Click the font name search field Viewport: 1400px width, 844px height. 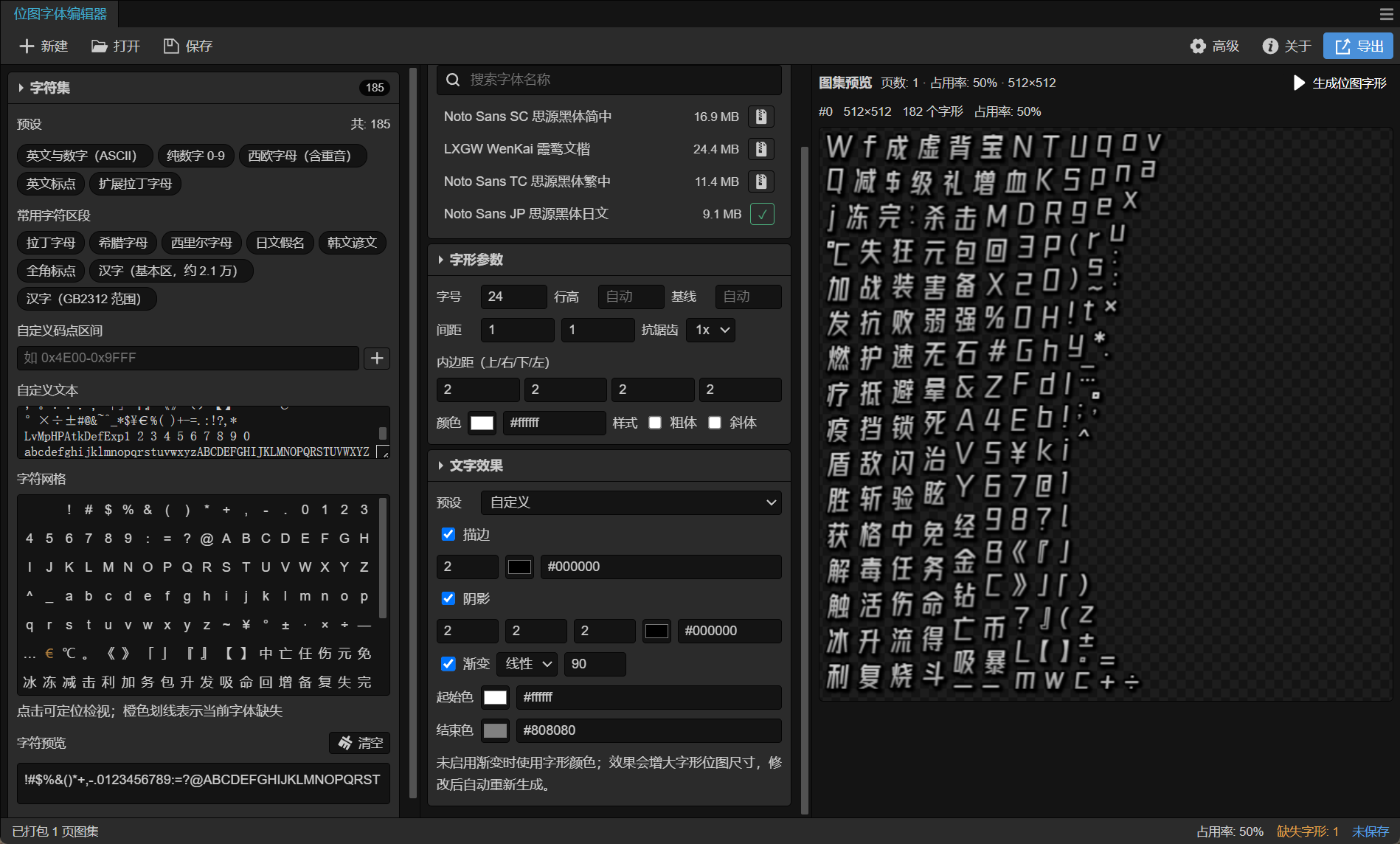609,80
